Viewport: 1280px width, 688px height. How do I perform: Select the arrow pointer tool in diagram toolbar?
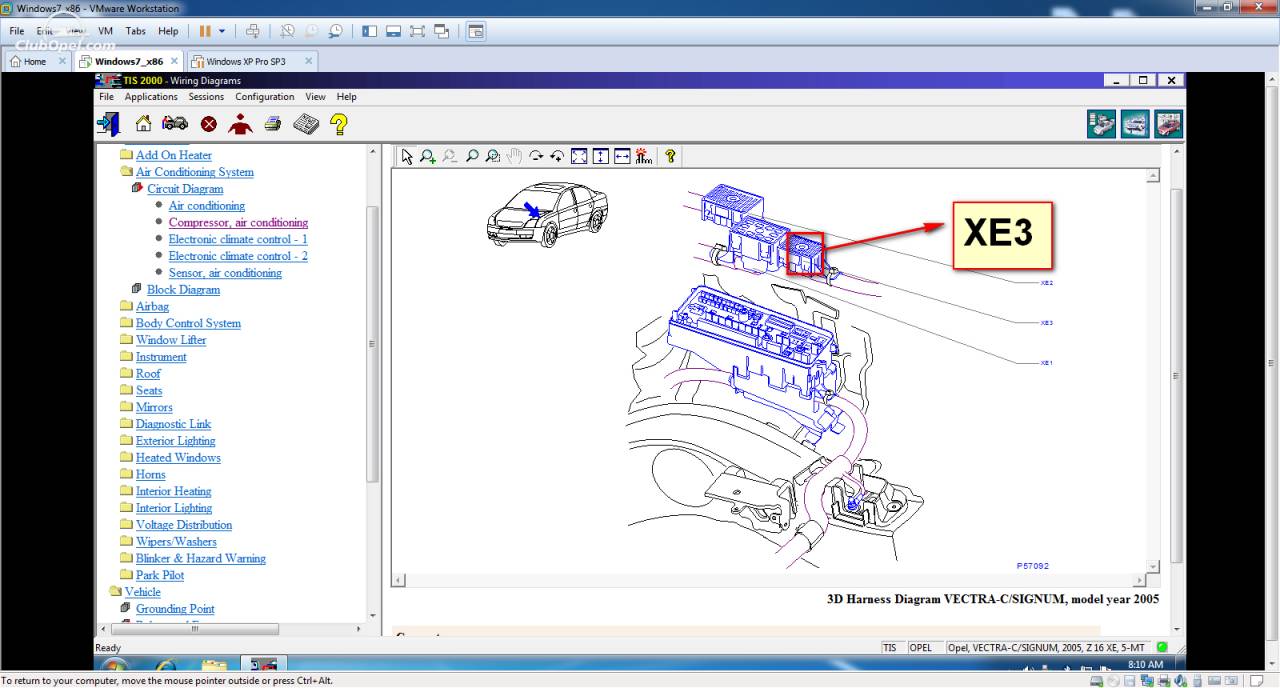[406, 156]
